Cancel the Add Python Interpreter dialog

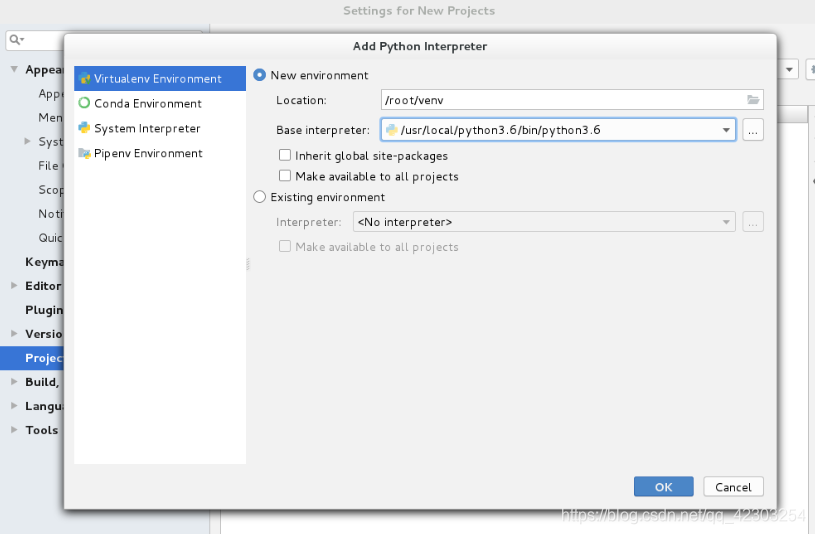point(733,487)
